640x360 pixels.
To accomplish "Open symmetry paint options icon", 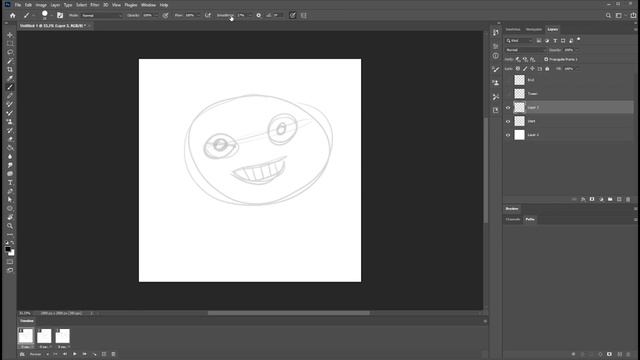I will tap(304, 15).
